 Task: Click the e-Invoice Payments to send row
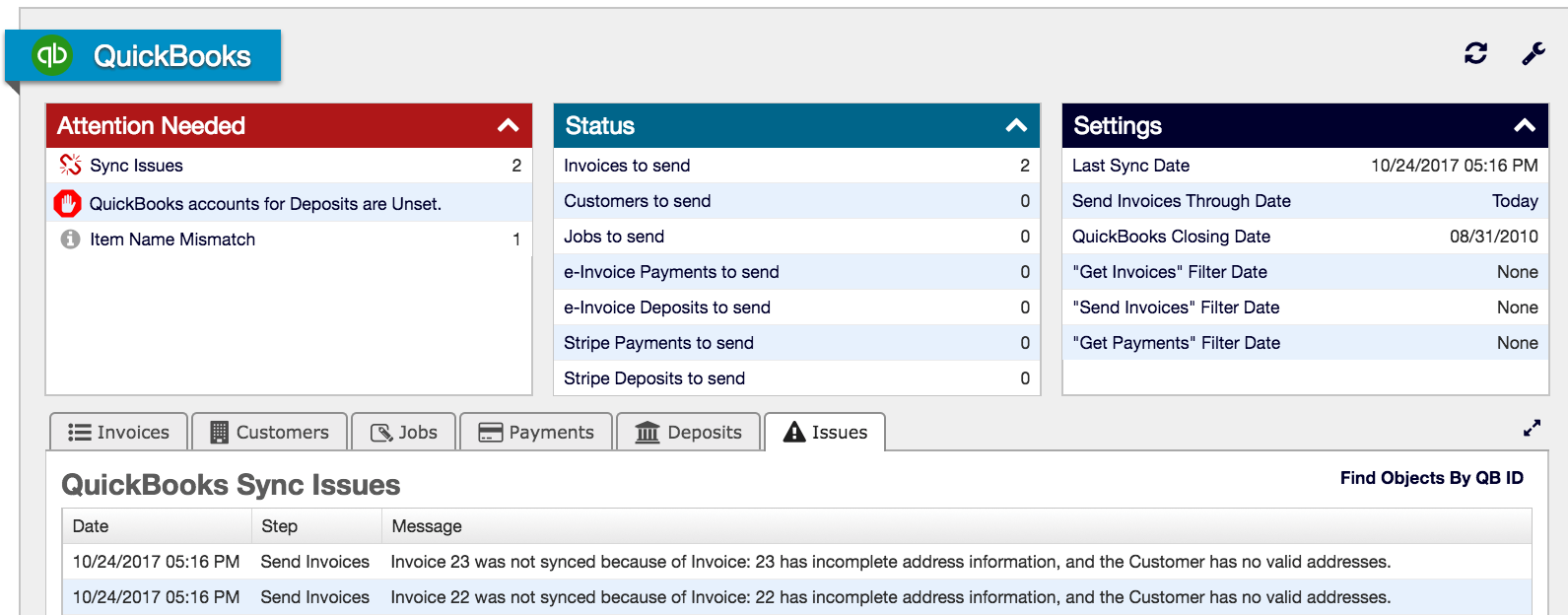click(796, 272)
